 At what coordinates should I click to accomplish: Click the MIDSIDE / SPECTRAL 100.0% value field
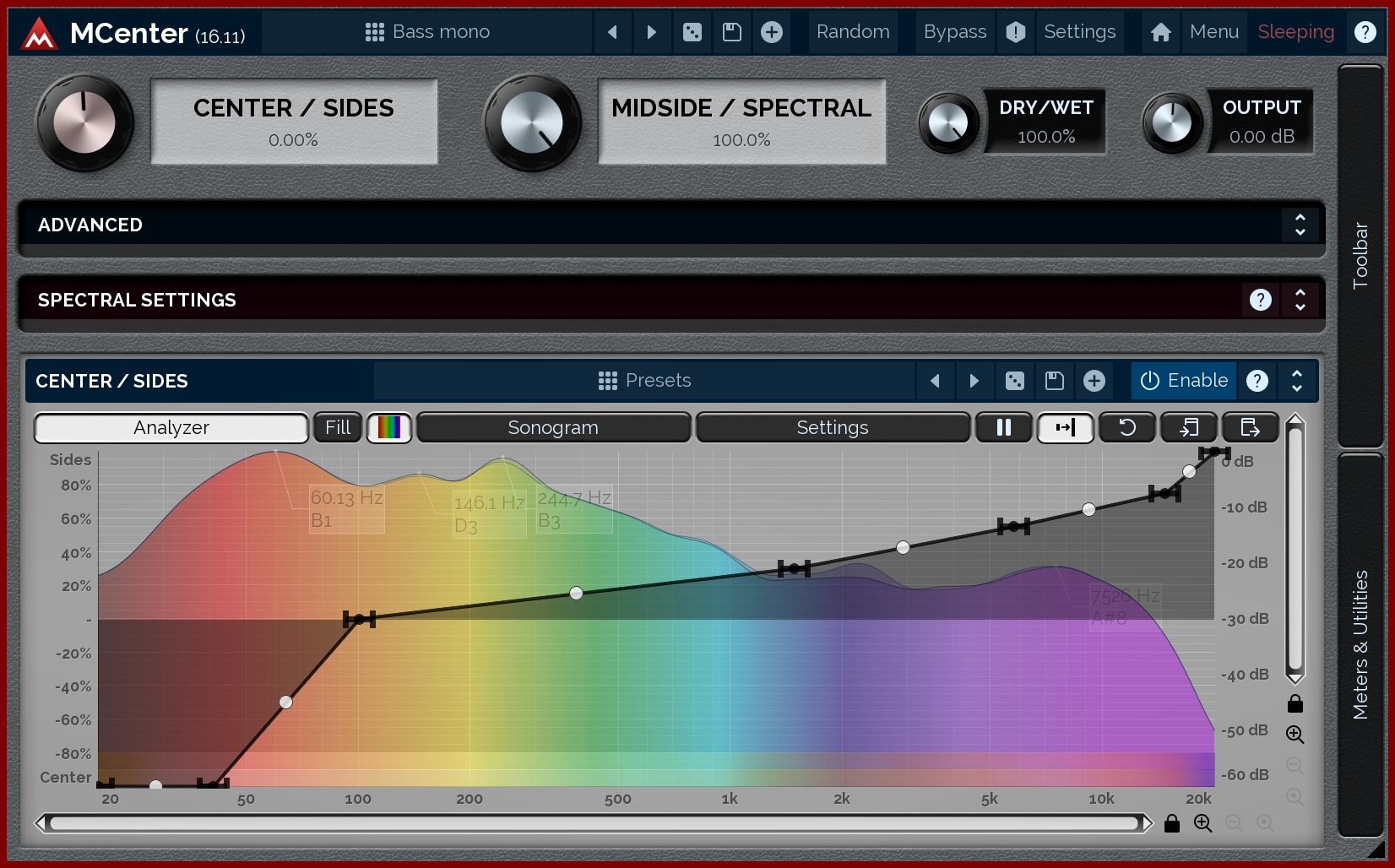tap(741, 122)
